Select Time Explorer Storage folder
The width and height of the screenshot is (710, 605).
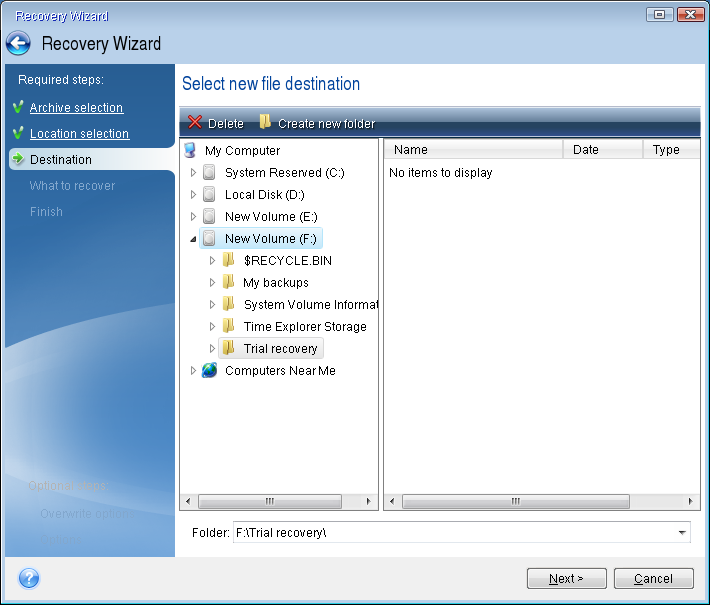pos(305,327)
